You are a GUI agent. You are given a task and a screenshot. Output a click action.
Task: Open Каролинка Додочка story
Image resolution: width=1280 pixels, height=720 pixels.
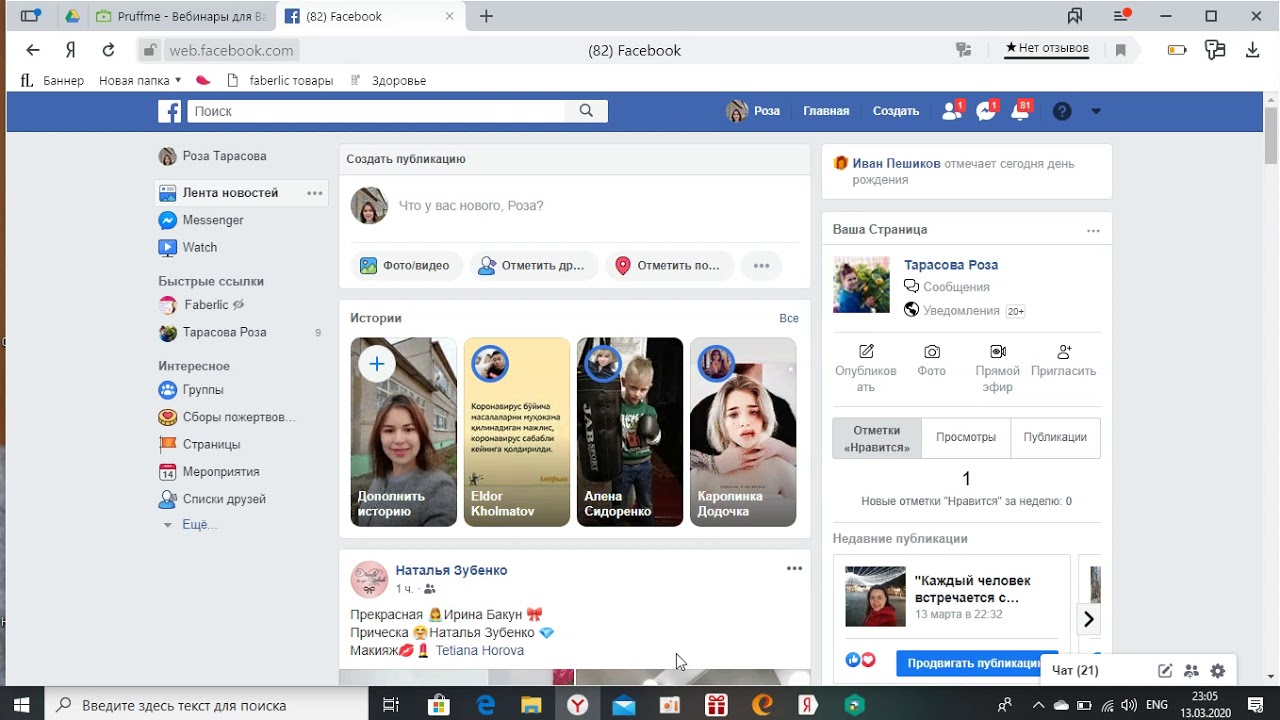[x=743, y=432]
